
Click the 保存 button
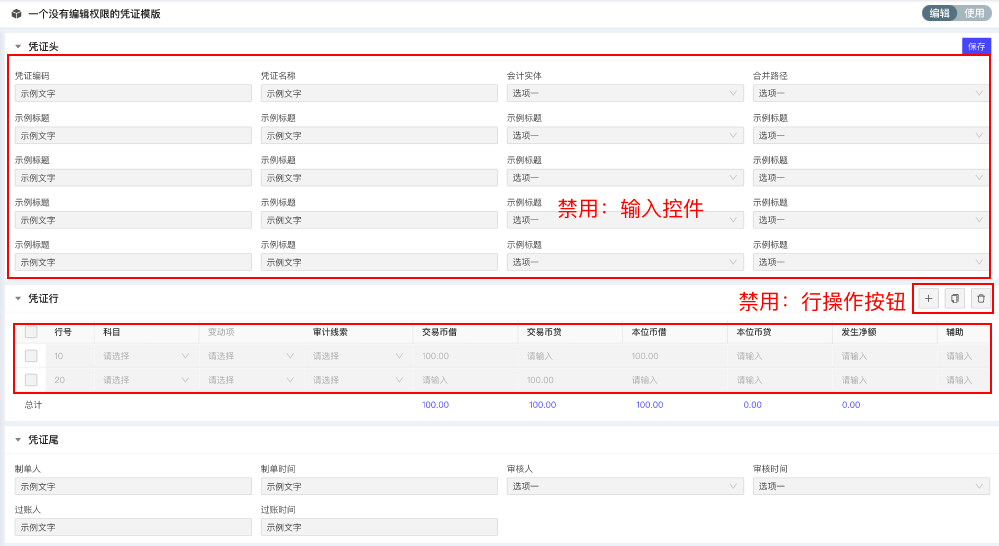click(976, 46)
